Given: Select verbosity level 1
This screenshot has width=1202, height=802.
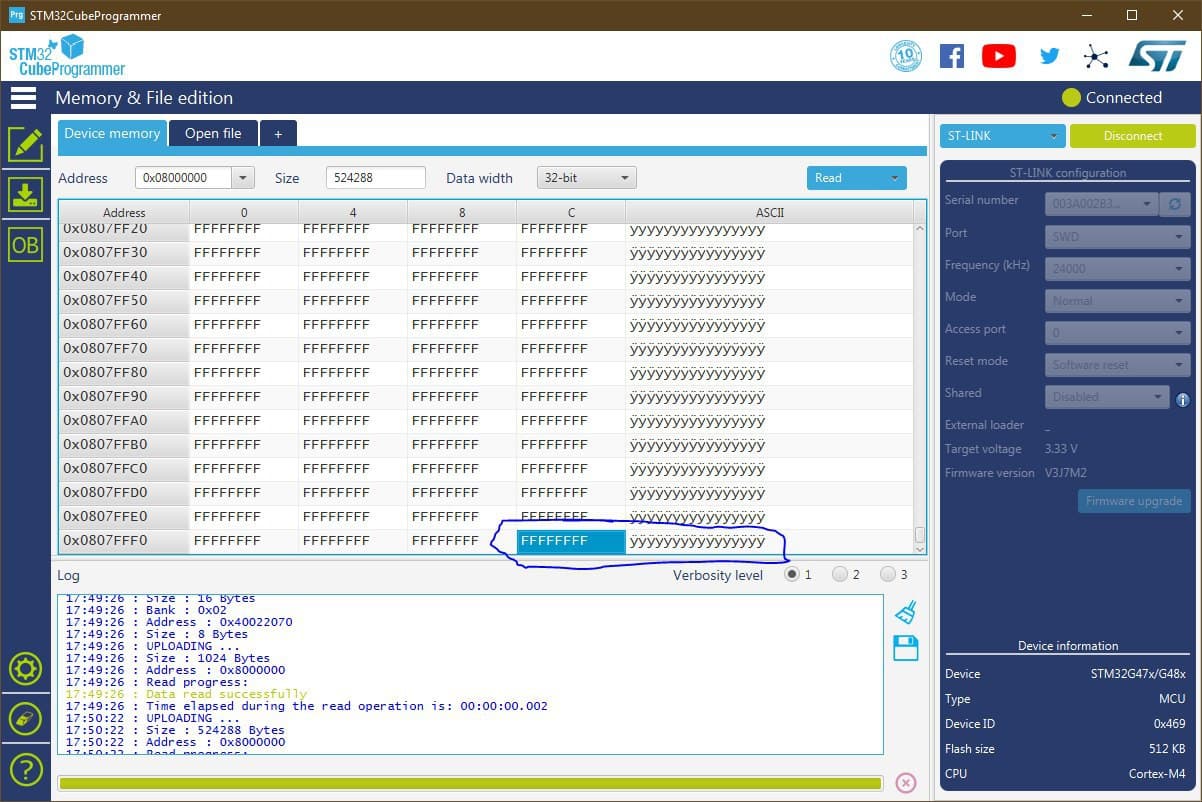Looking at the screenshot, I should pyautogui.click(x=792, y=574).
